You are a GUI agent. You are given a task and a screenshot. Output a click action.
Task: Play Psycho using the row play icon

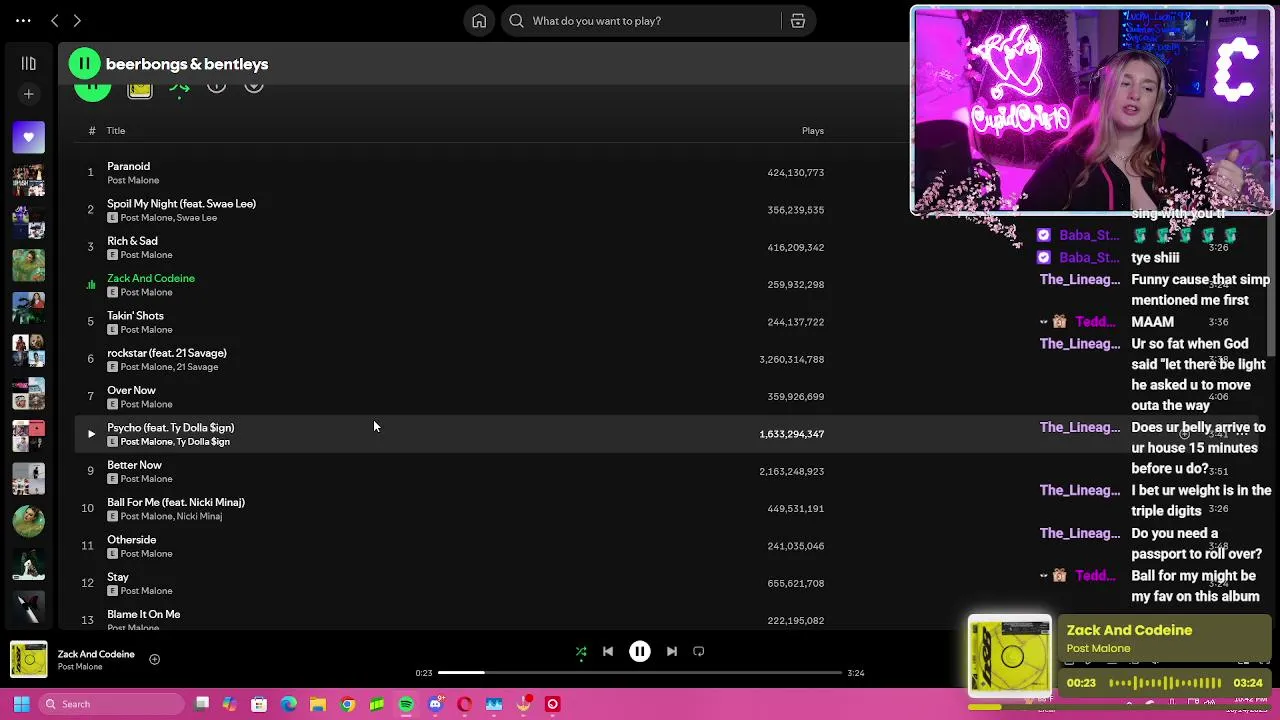tap(91, 434)
